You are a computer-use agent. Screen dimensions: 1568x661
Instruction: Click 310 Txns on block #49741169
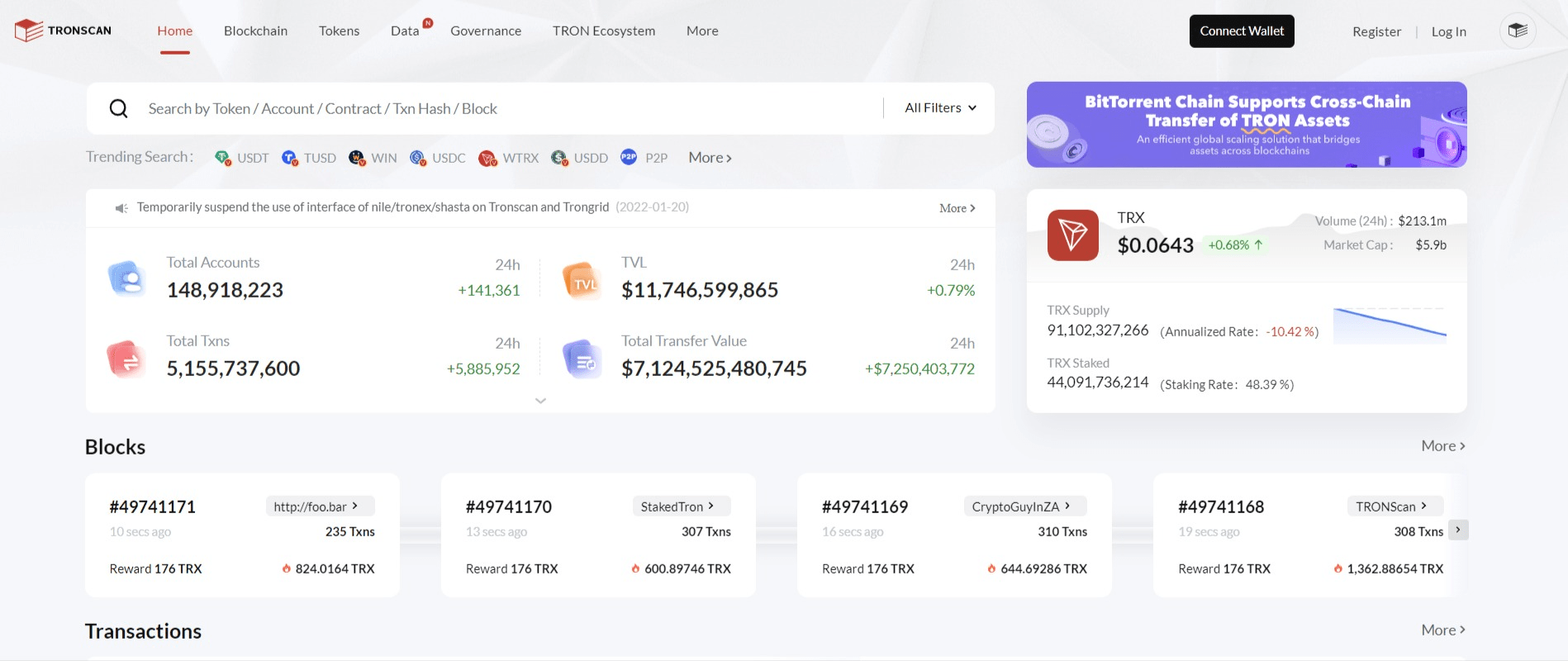tap(1062, 531)
